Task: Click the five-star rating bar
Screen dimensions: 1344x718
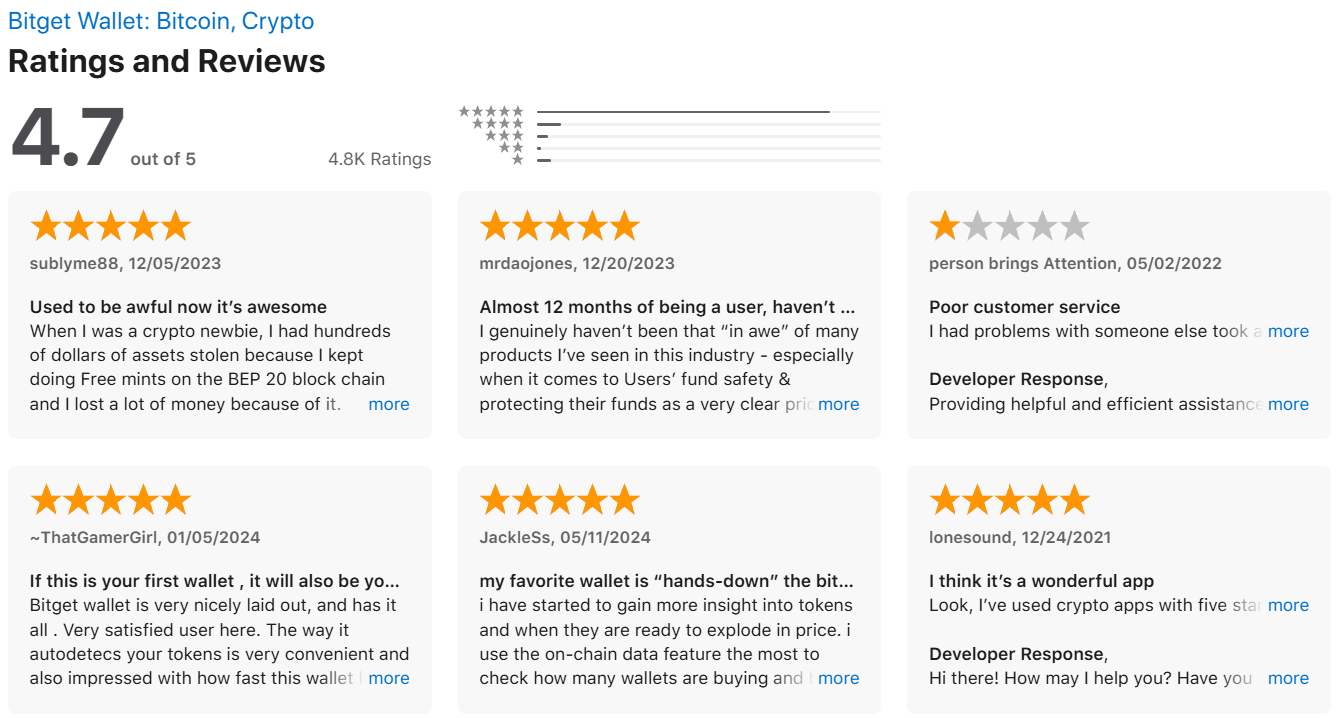Action: click(x=708, y=112)
